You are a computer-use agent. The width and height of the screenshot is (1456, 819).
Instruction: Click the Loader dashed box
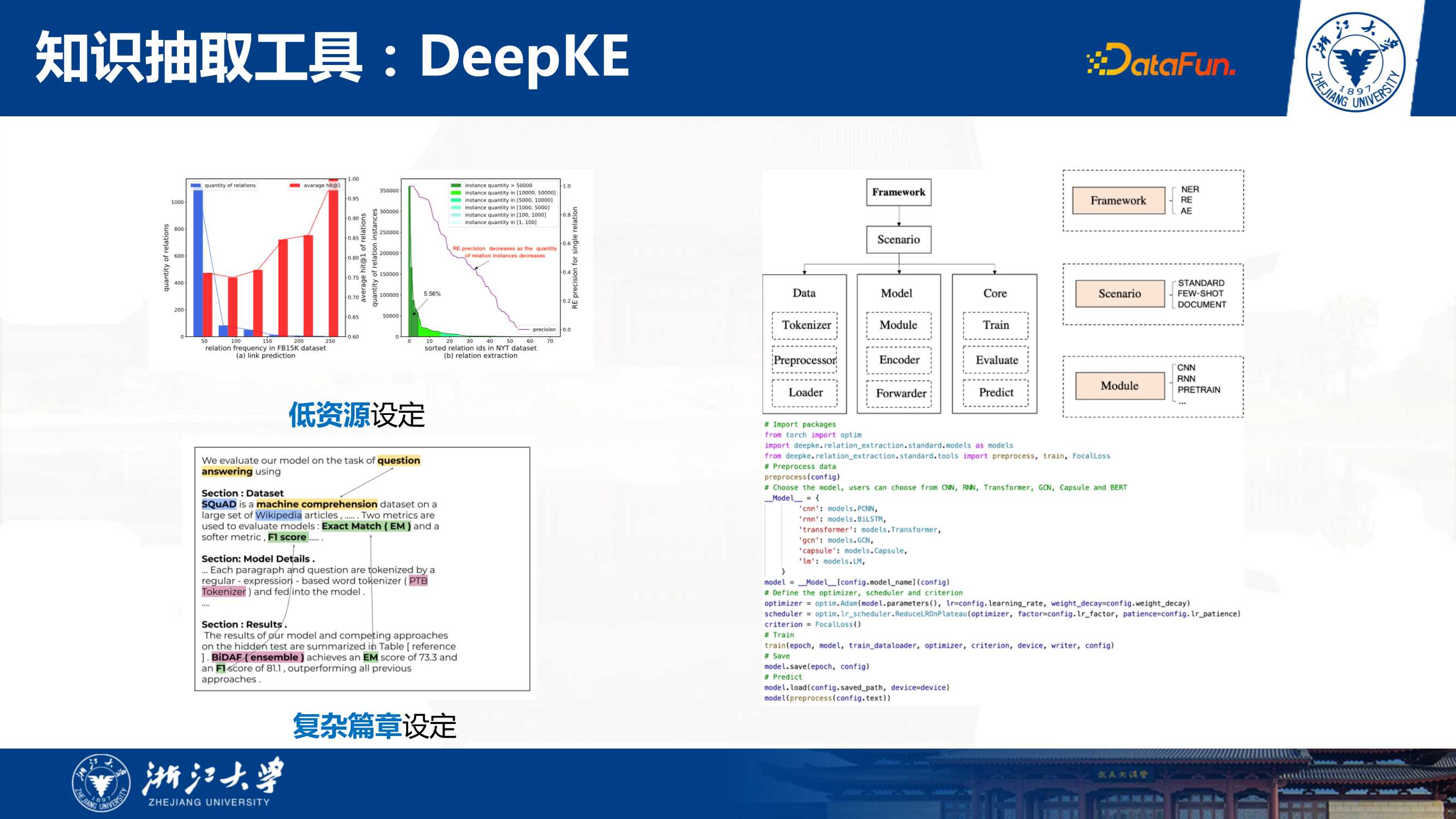[805, 393]
